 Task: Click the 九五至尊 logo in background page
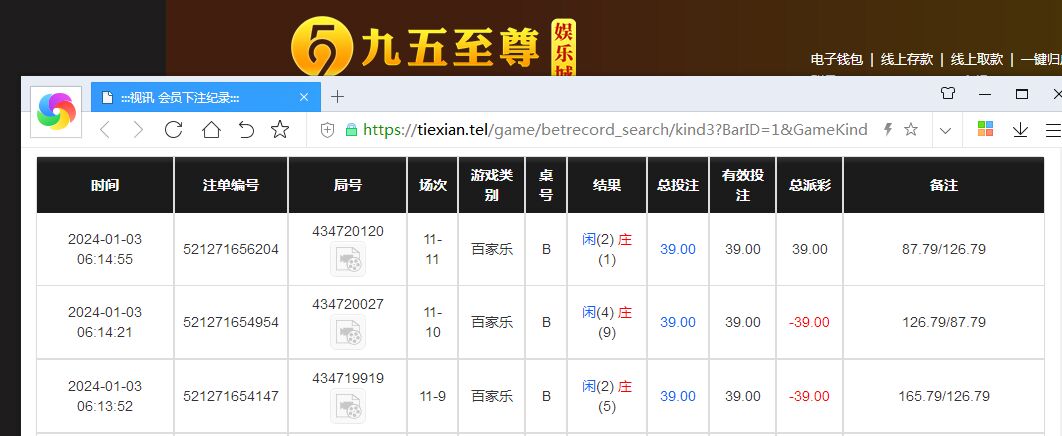tap(433, 47)
